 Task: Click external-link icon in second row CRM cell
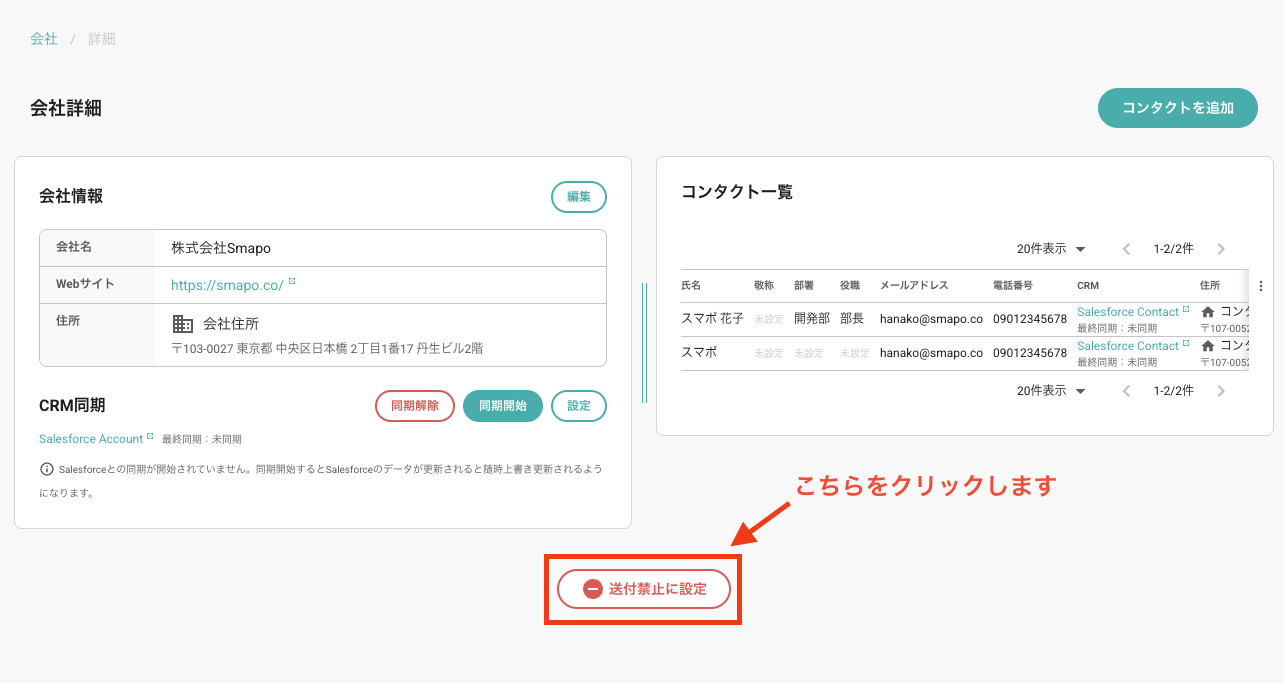pos(1187,343)
